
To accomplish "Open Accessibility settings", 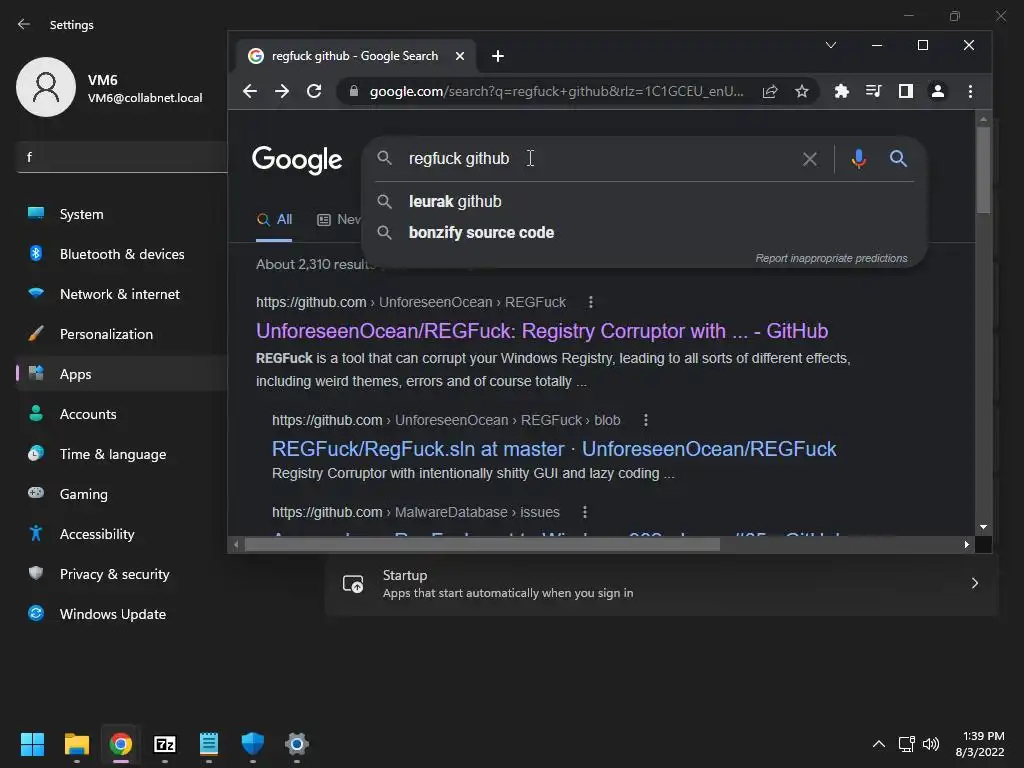I will pyautogui.click(x=121, y=534).
